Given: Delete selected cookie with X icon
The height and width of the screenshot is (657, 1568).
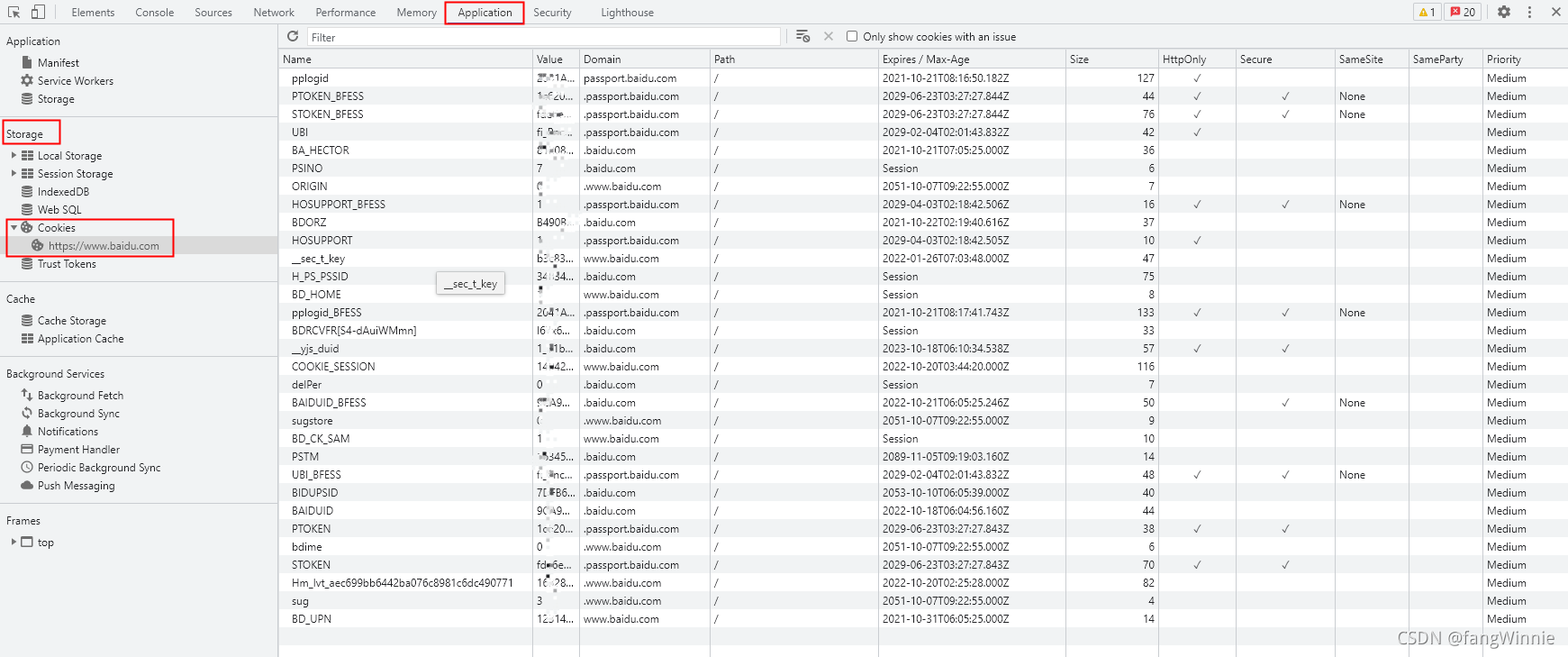Looking at the screenshot, I should [x=828, y=36].
